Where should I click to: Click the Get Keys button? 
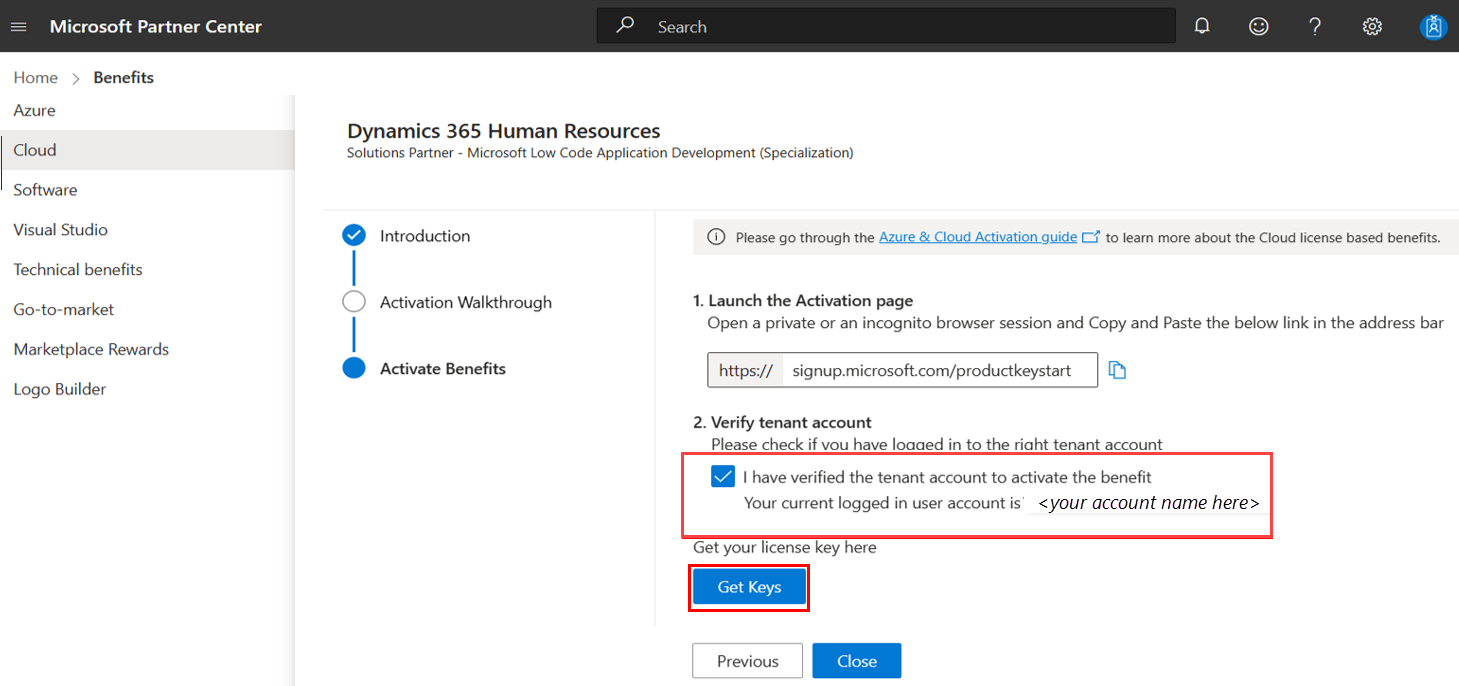[x=749, y=587]
